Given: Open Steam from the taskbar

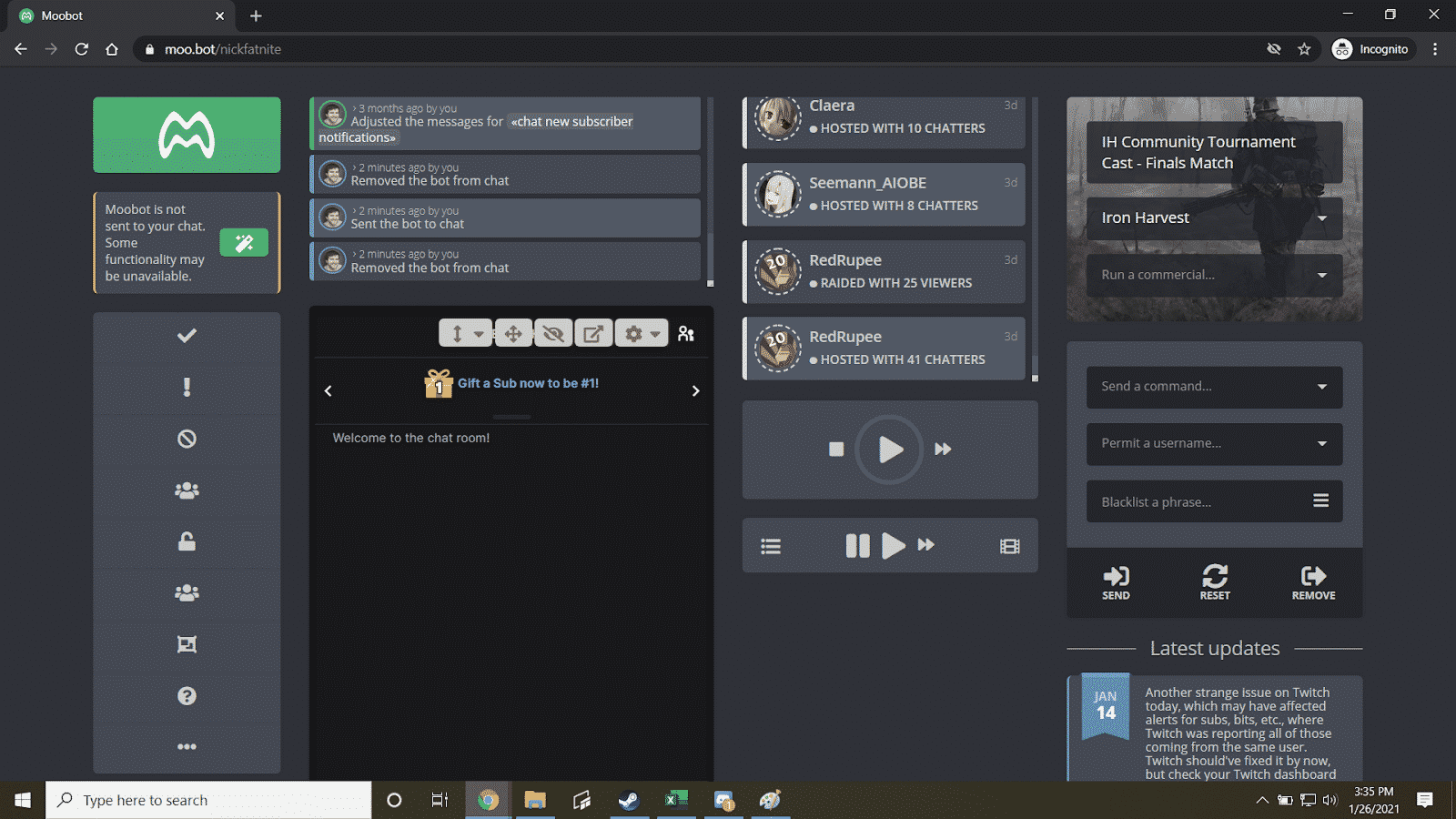Looking at the screenshot, I should (x=628, y=800).
